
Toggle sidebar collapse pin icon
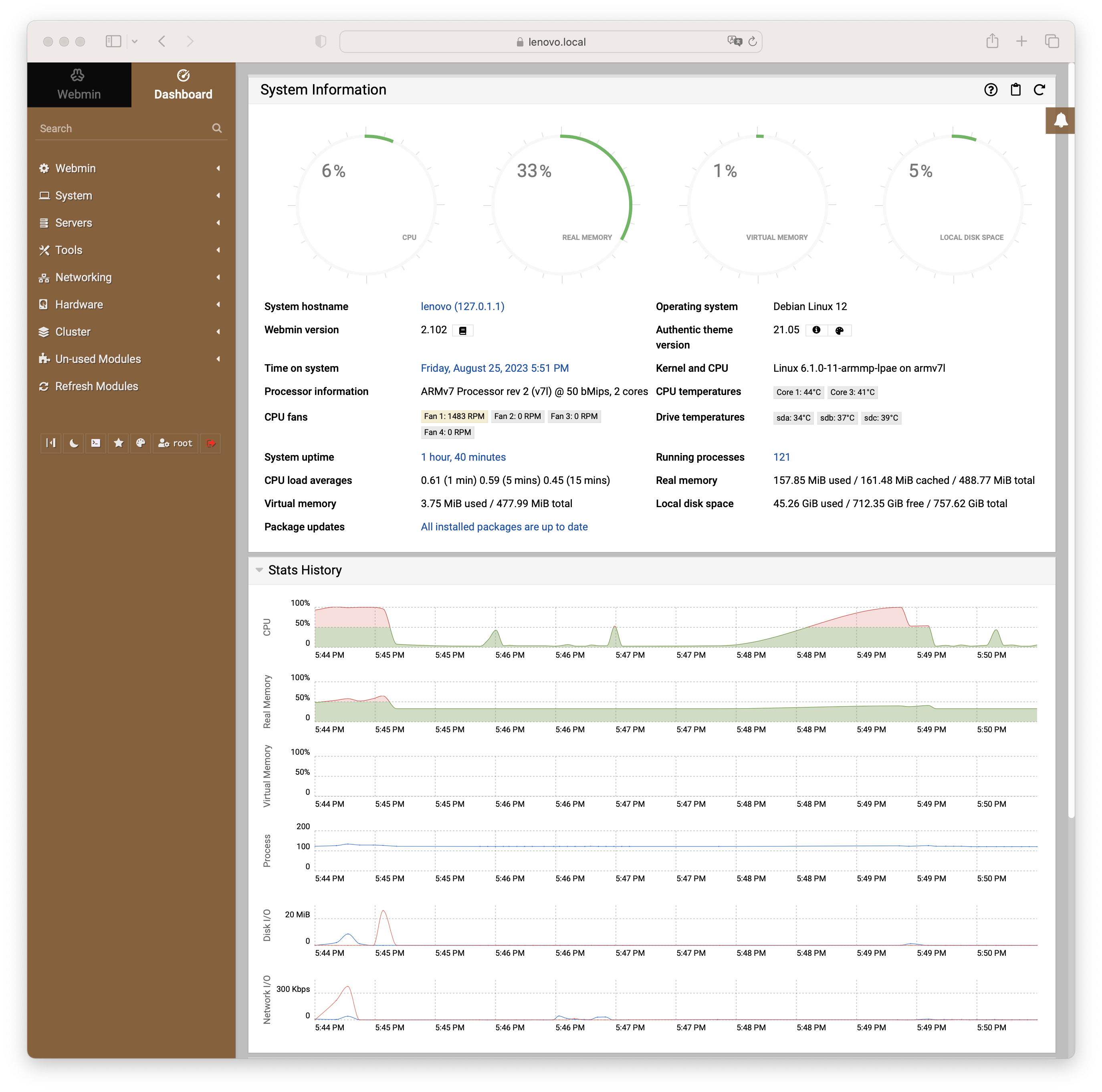pyautogui.click(x=51, y=443)
